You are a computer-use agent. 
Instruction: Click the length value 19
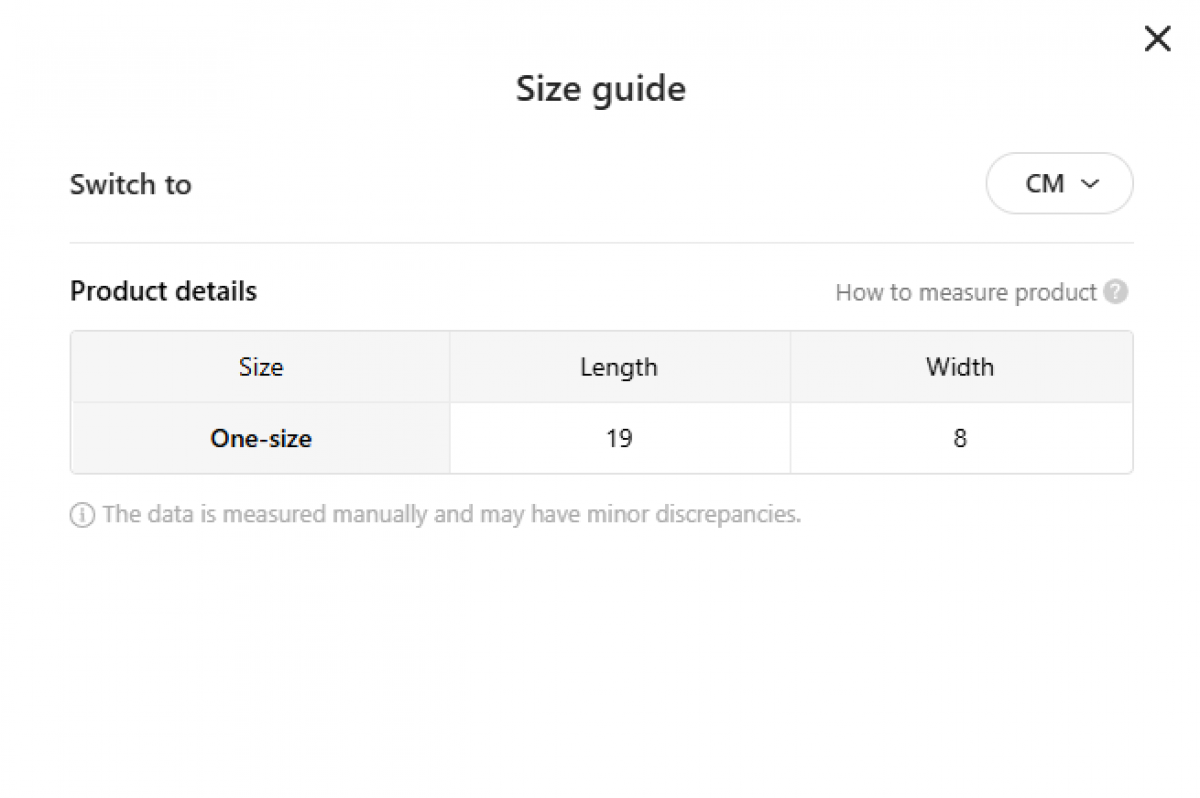pos(619,438)
